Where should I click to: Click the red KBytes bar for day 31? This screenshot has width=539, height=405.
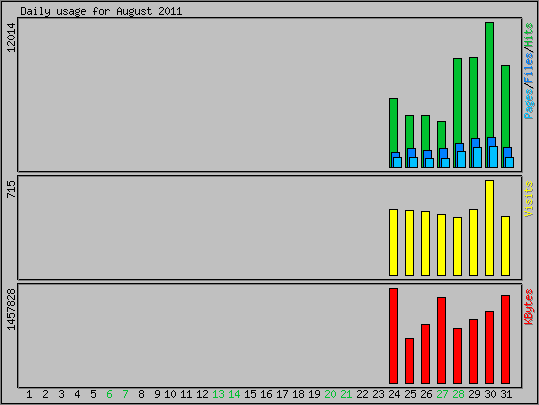(x=505, y=339)
